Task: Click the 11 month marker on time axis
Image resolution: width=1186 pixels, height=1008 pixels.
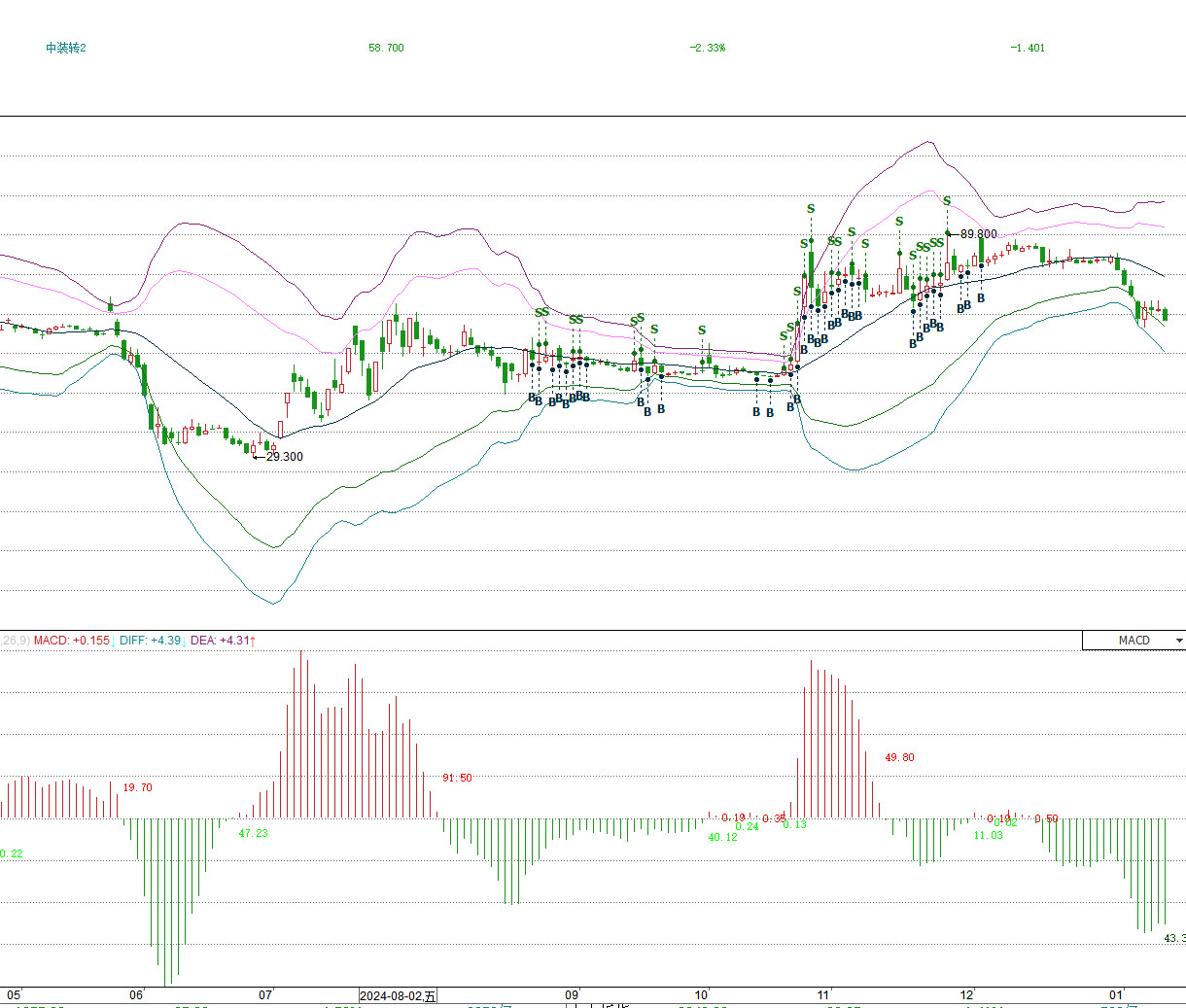Action: 823,995
